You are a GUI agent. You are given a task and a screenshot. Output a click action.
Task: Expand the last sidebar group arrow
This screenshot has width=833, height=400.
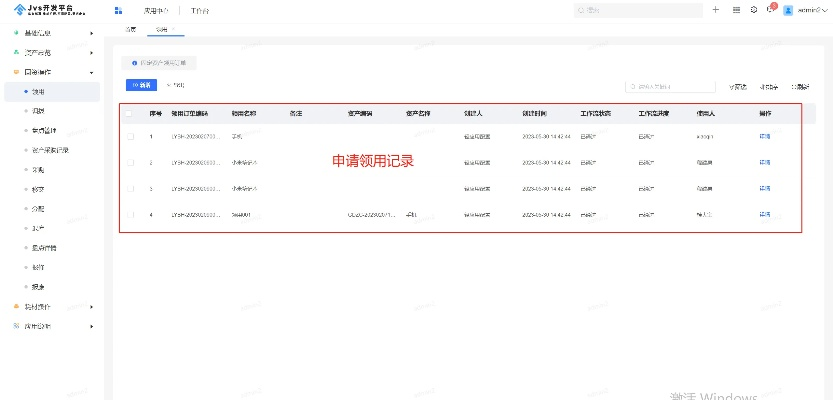pyautogui.click(x=91, y=326)
